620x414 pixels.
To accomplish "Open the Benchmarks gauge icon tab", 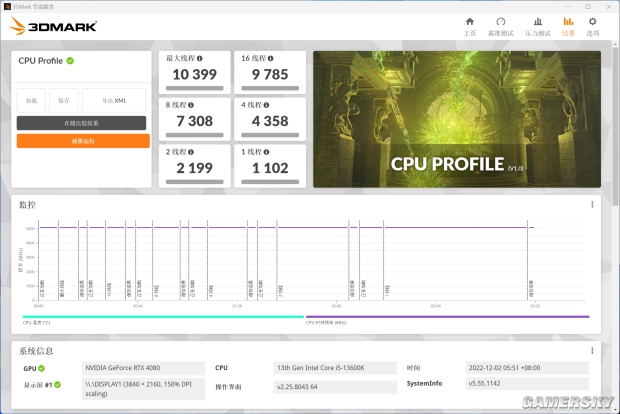I will click(x=501, y=26).
